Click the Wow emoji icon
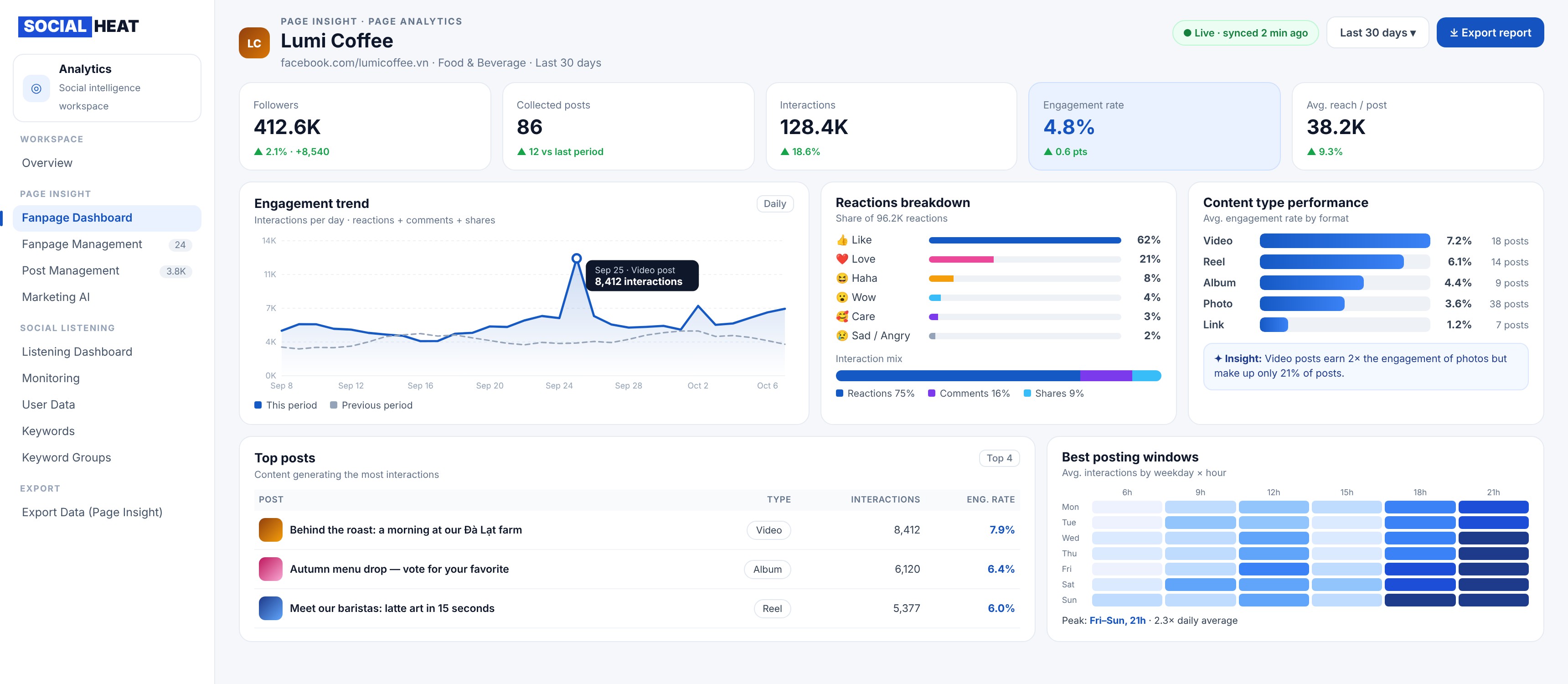Image resolution: width=1568 pixels, height=684 pixels. (842, 297)
